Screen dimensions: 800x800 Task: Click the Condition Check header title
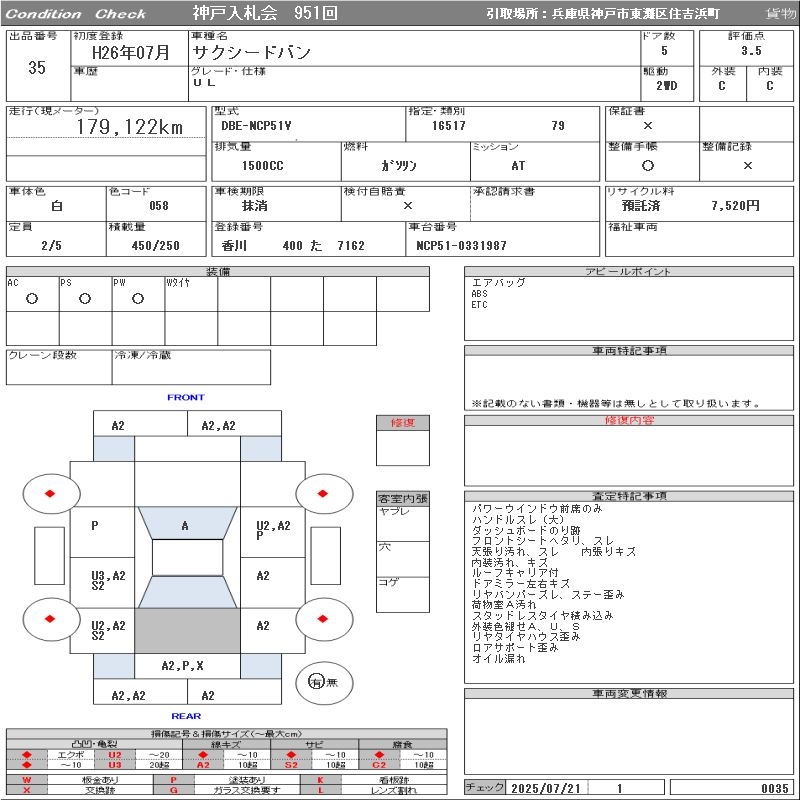tap(77, 14)
